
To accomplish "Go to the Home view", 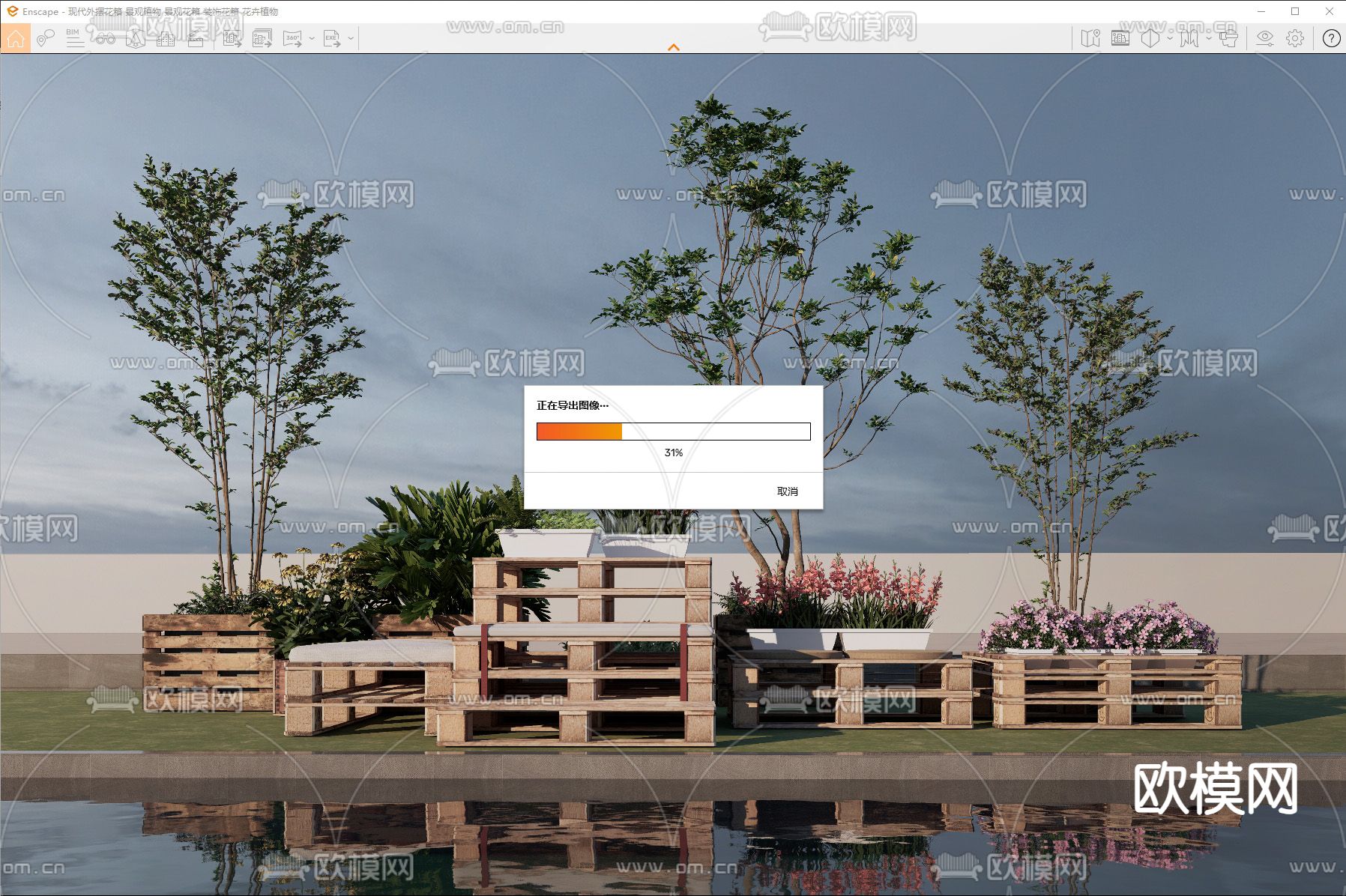I will click(16, 38).
